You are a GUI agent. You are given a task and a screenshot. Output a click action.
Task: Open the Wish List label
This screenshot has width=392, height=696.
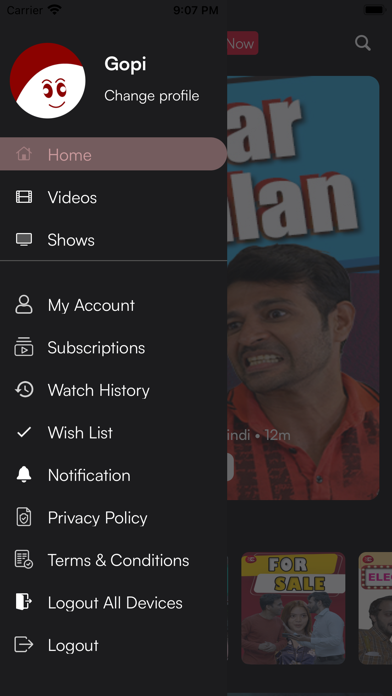tap(80, 433)
